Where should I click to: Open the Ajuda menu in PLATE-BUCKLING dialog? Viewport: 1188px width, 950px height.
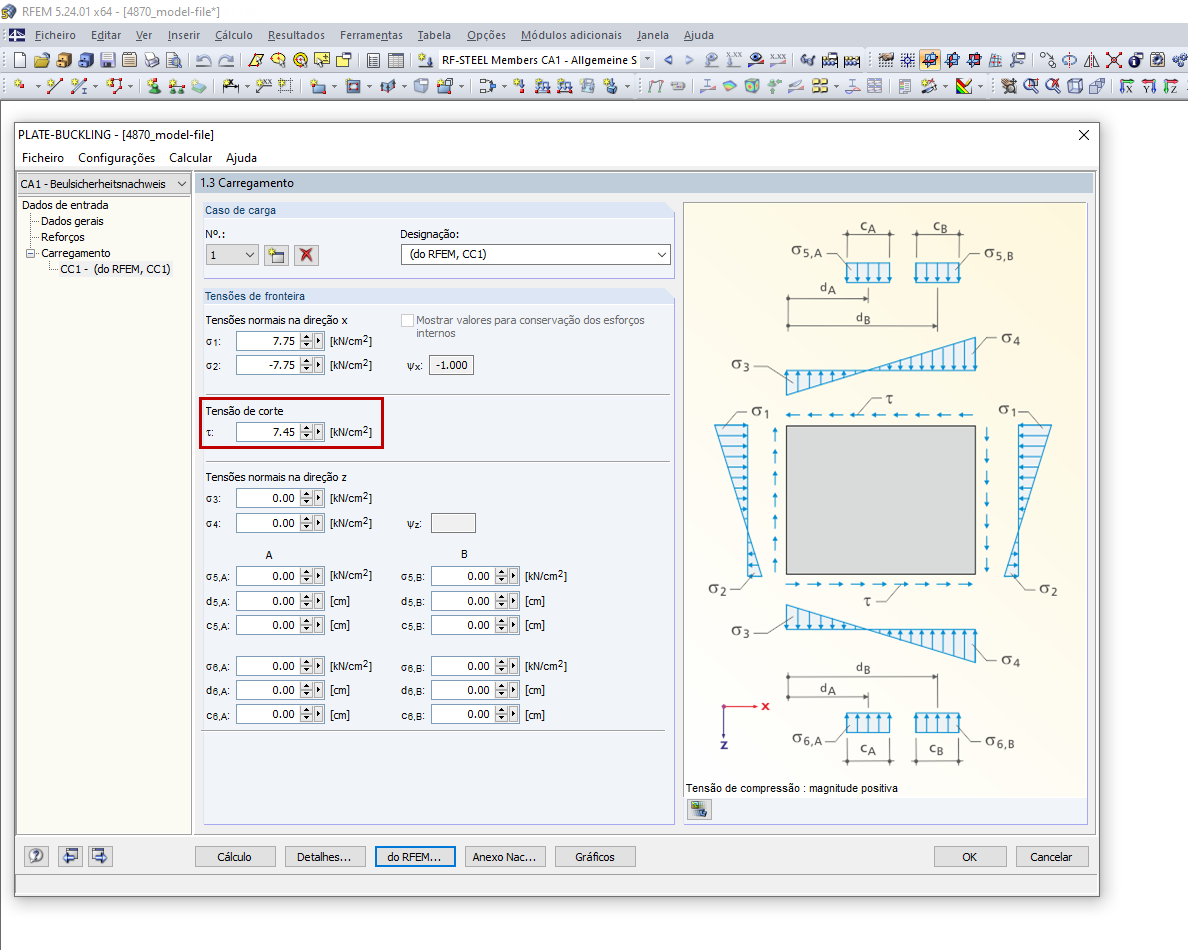pyautogui.click(x=241, y=158)
